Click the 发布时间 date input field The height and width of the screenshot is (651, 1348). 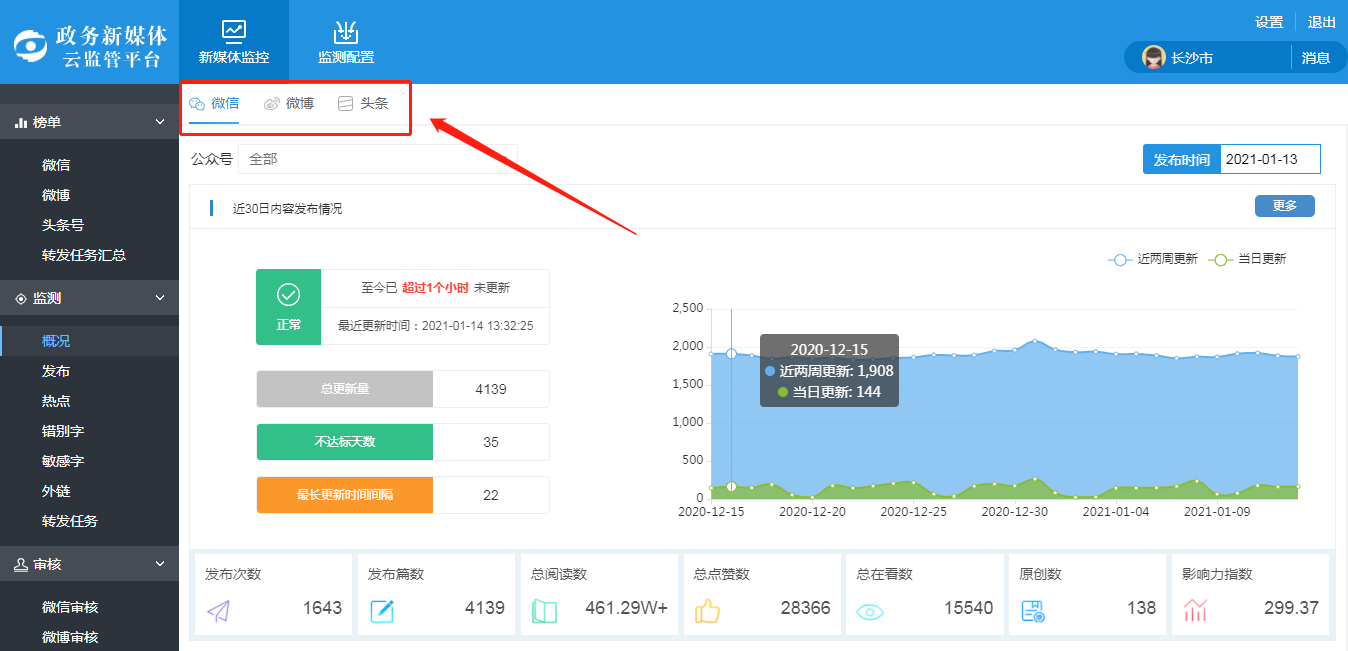[1270, 159]
